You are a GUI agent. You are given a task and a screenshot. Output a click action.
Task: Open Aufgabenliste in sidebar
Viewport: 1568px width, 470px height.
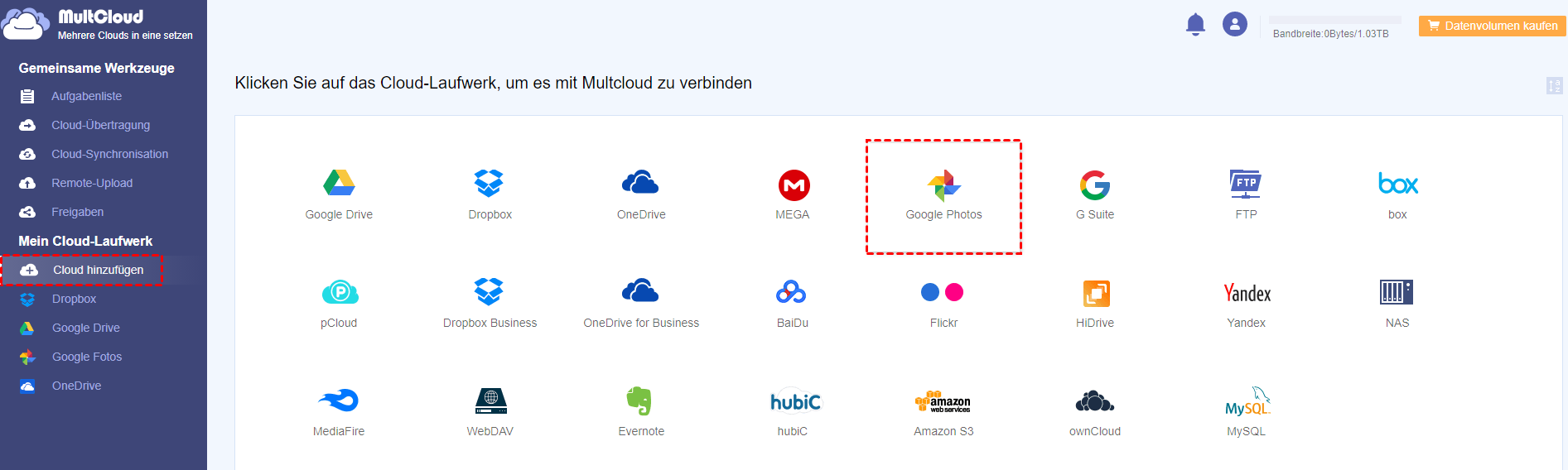[x=86, y=96]
